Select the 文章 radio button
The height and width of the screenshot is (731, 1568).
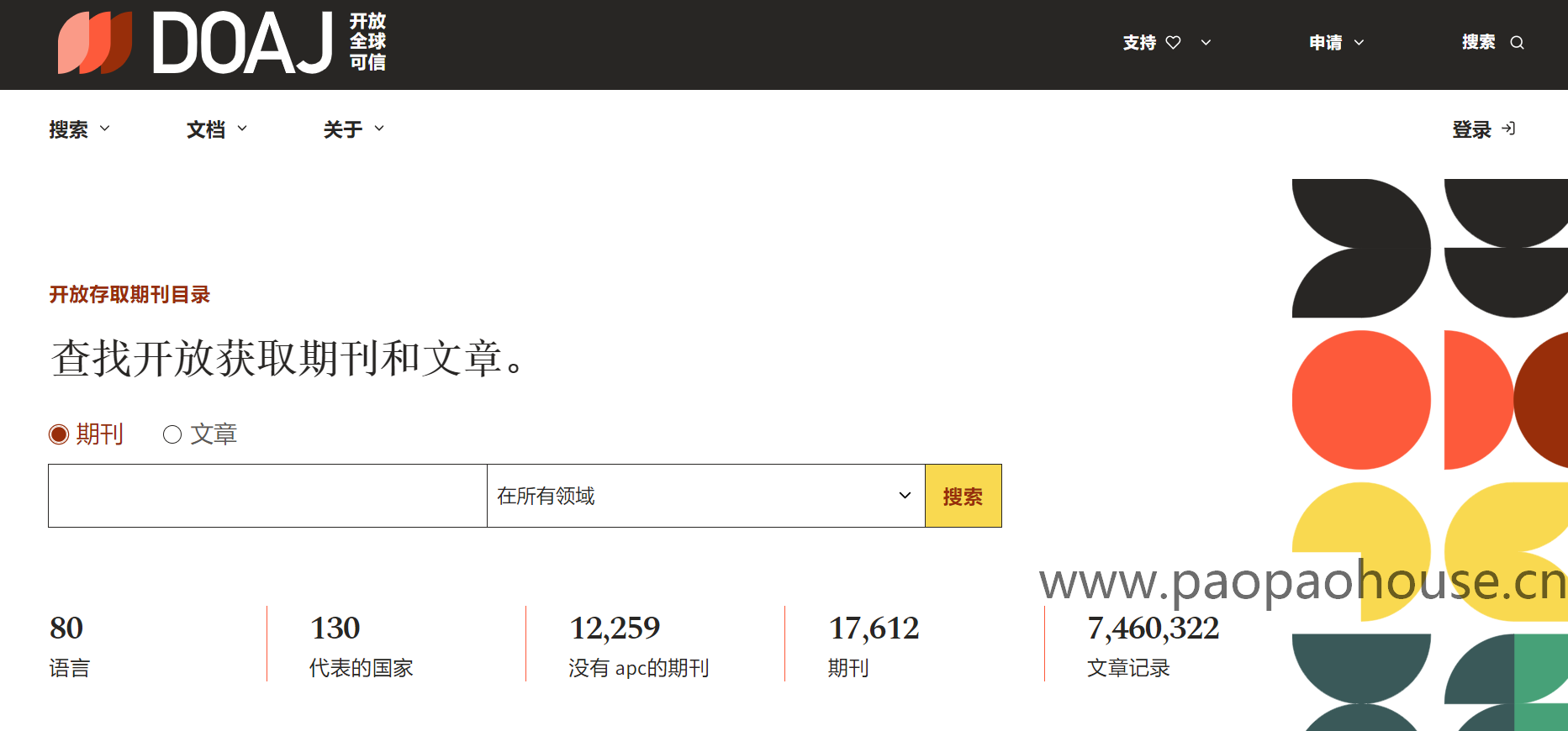[172, 434]
